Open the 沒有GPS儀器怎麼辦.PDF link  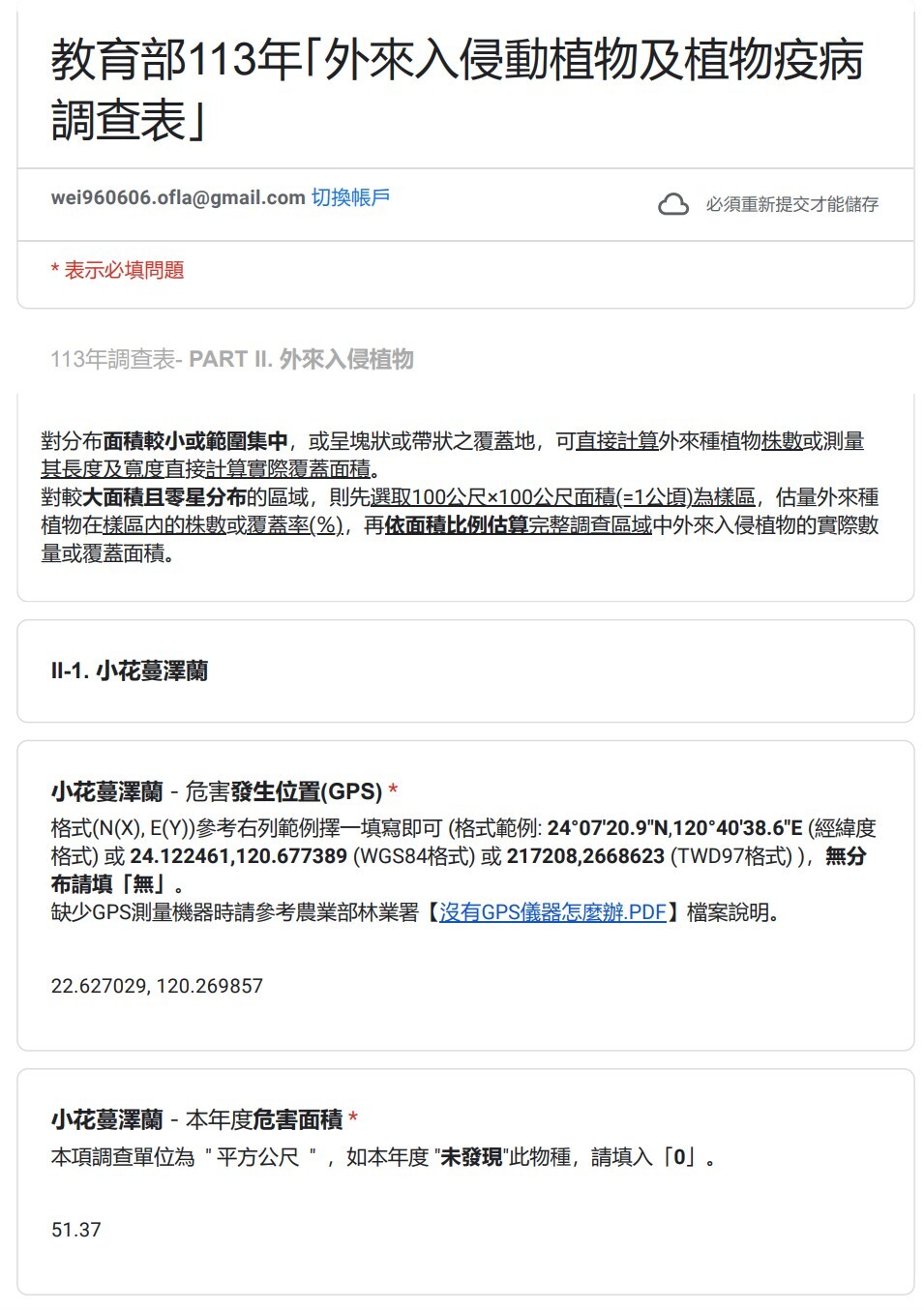pyautogui.click(x=552, y=912)
